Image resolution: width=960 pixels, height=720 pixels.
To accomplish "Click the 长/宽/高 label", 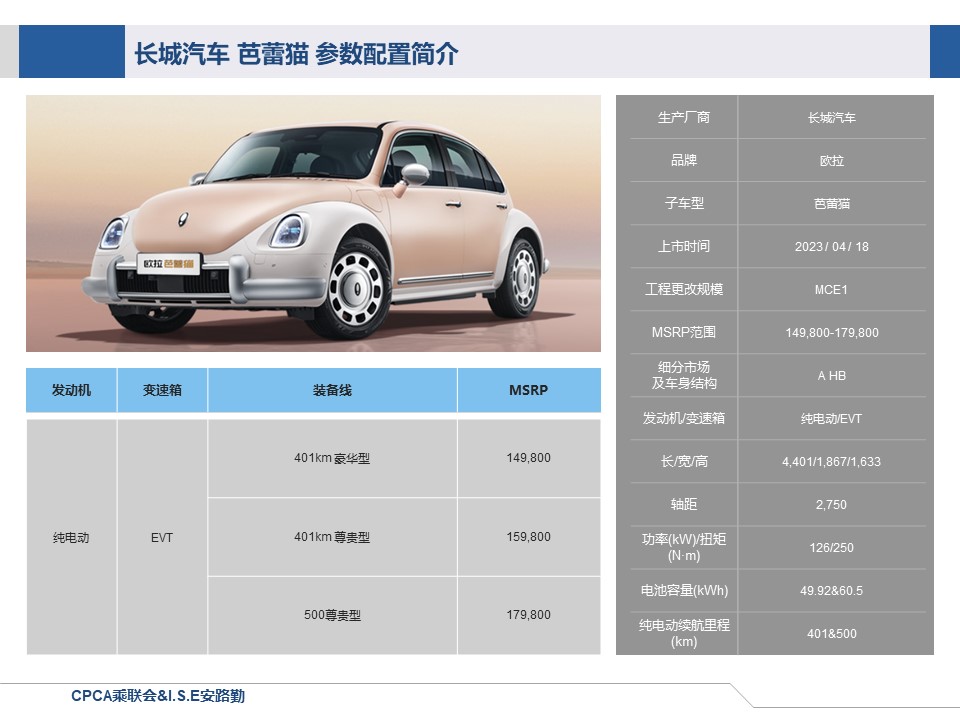I will coord(684,461).
